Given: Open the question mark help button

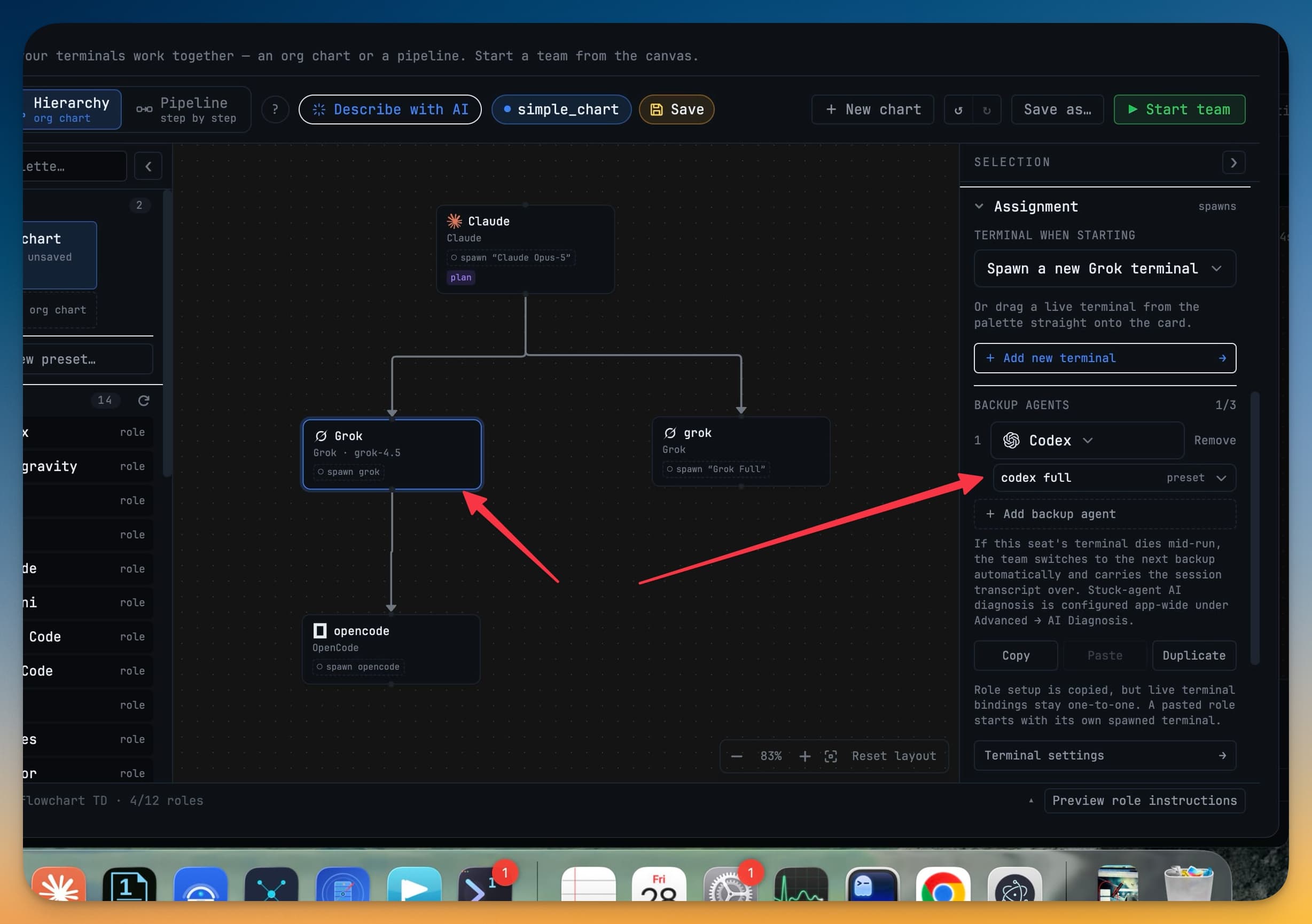Looking at the screenshot, I should [275, 109].
